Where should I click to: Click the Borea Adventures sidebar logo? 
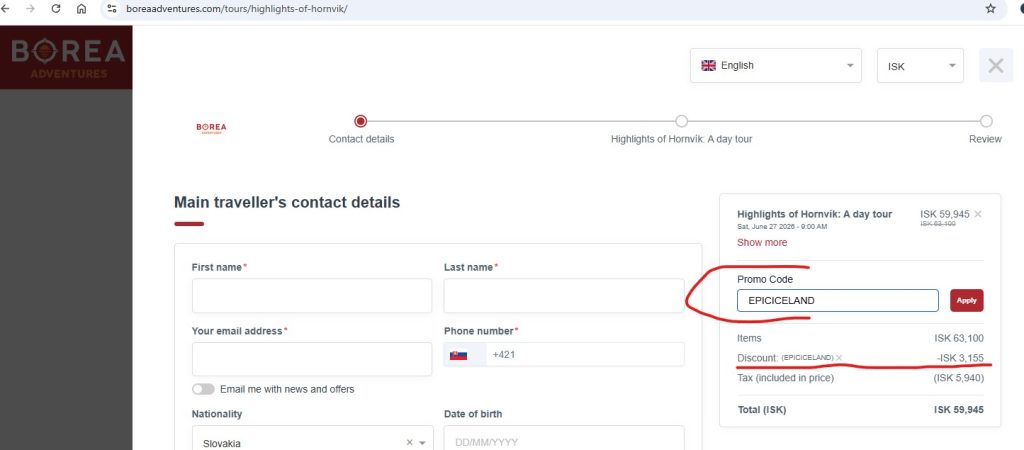[x=66, y=58]
